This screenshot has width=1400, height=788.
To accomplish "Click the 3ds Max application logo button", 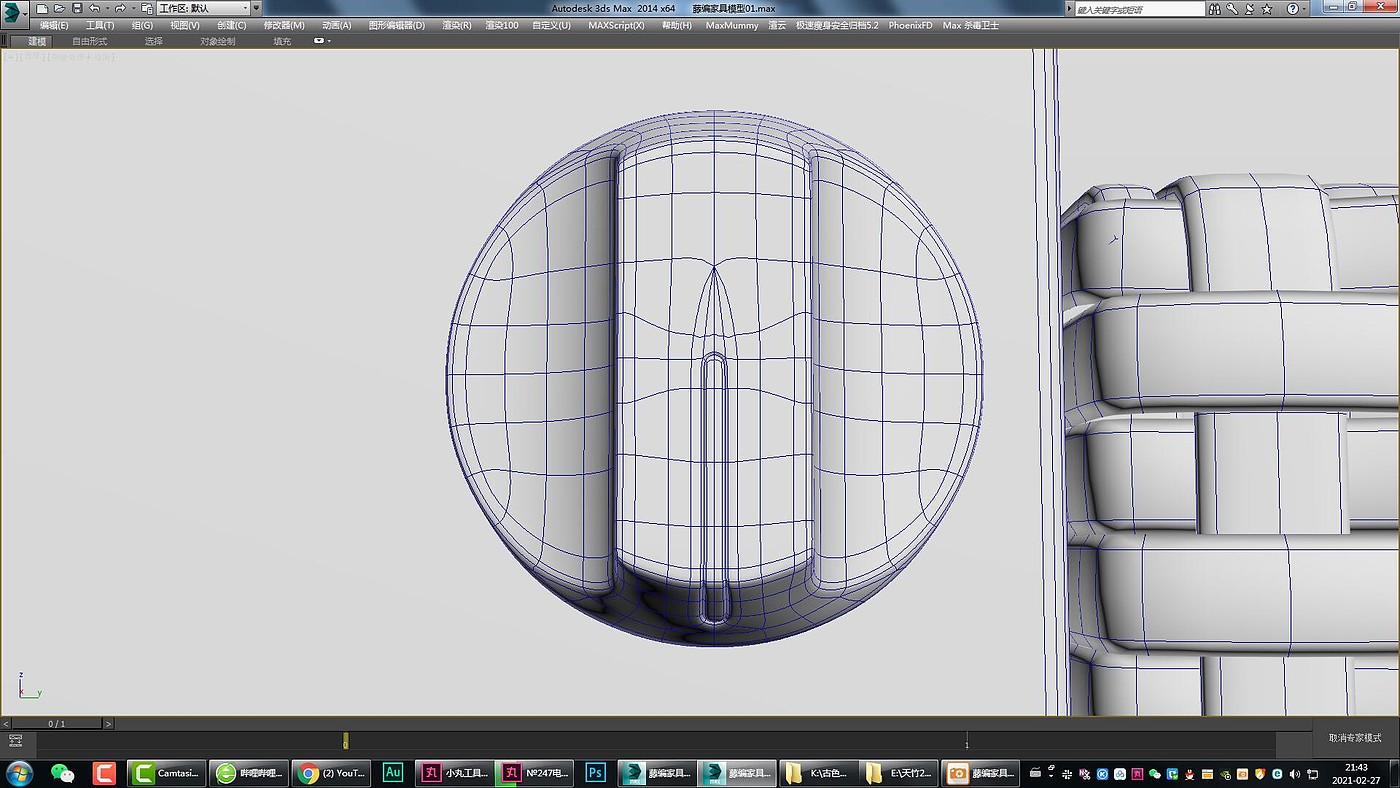I will click(12, 13).
